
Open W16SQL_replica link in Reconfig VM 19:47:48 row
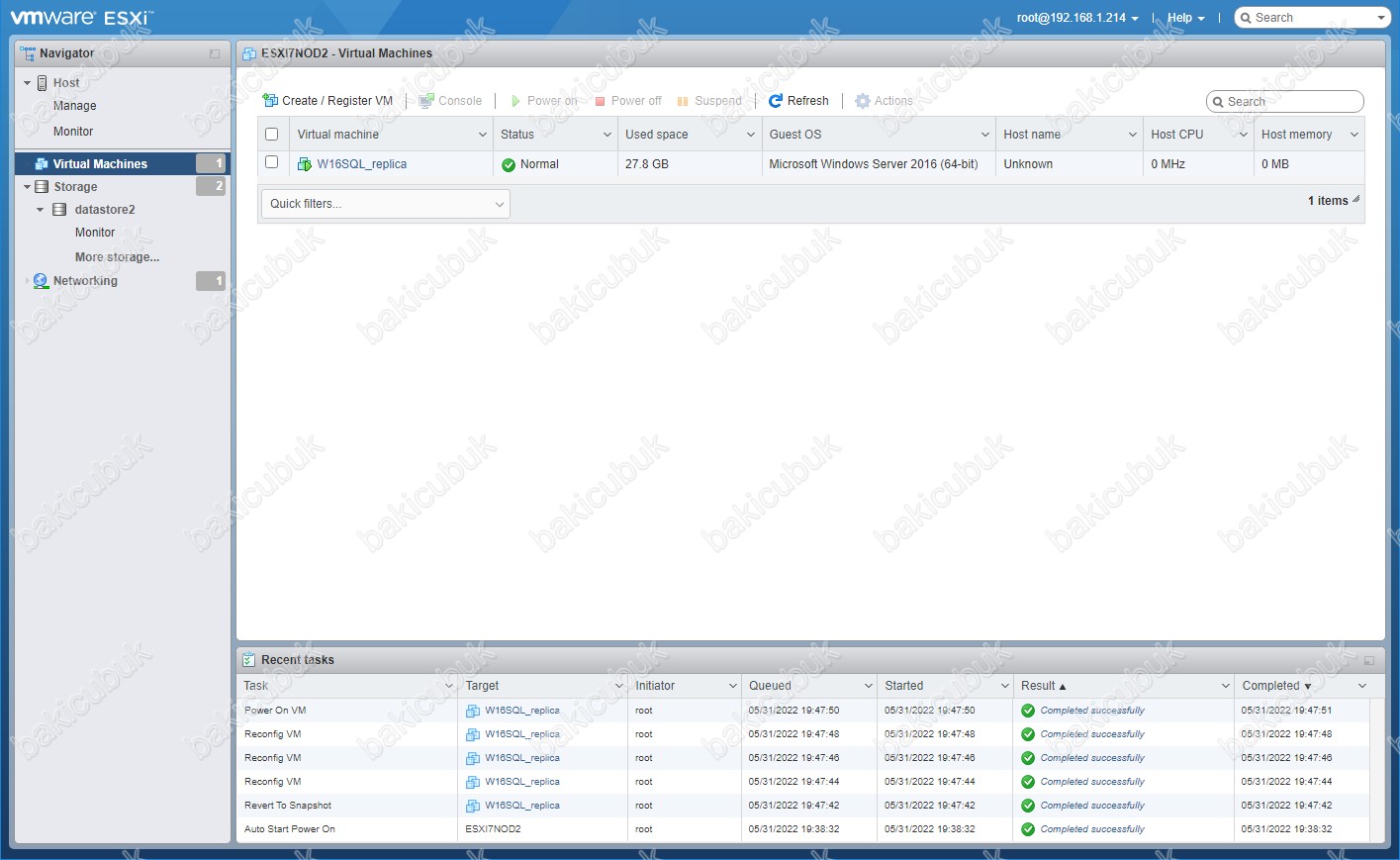click(522, 734)
